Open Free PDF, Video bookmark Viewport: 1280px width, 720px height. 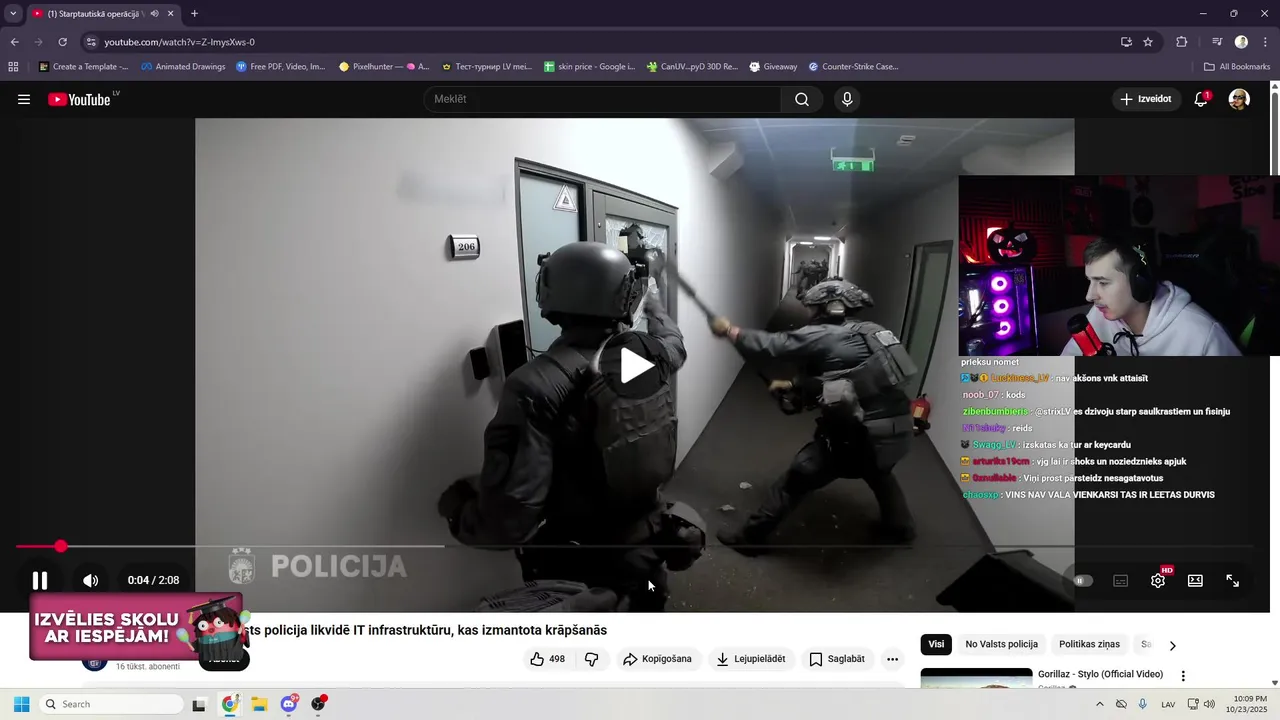click(x=281, y=67)
